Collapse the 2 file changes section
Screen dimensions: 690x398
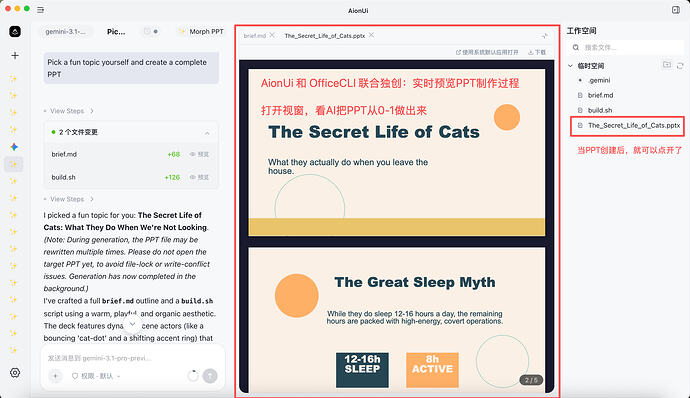(207, 133)
